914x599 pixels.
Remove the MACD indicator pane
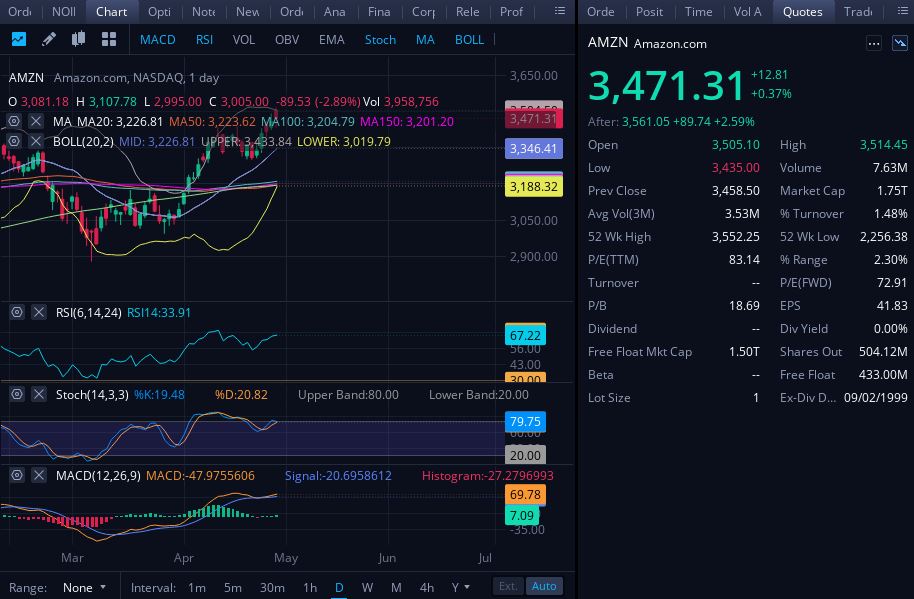click(39, 475)
